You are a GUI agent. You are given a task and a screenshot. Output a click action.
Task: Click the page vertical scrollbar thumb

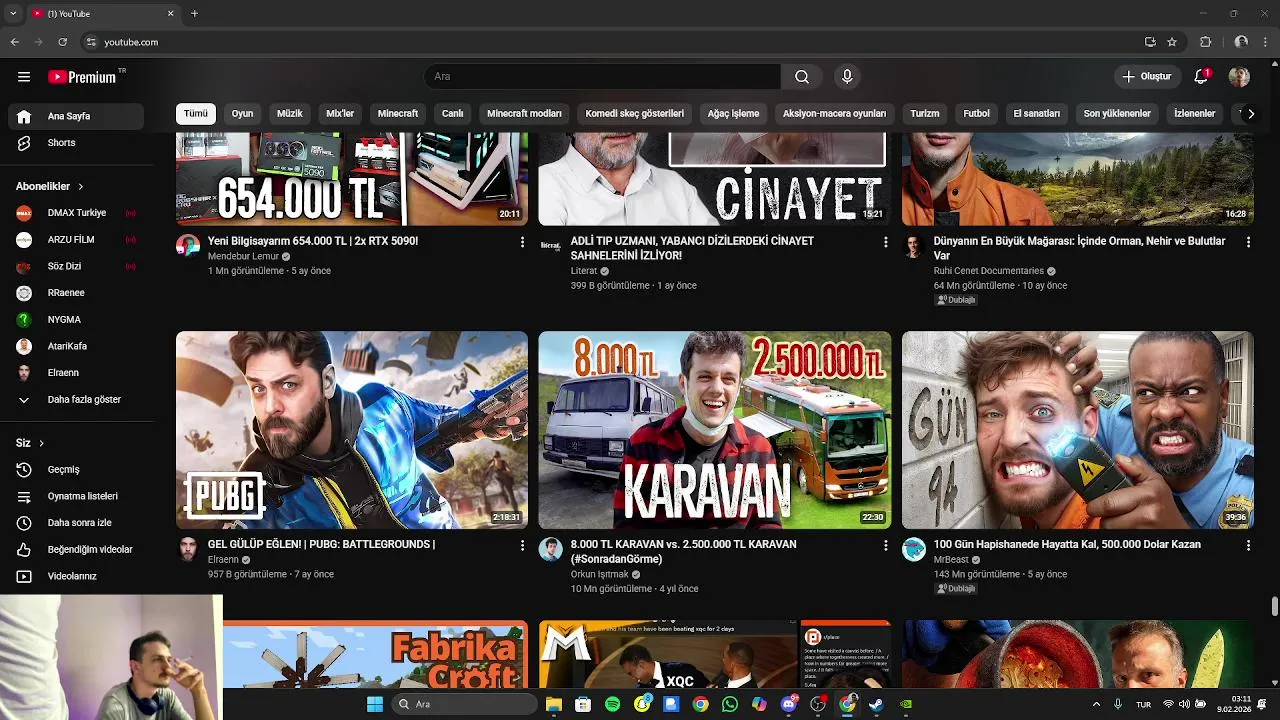click(x=1274, y=606)
